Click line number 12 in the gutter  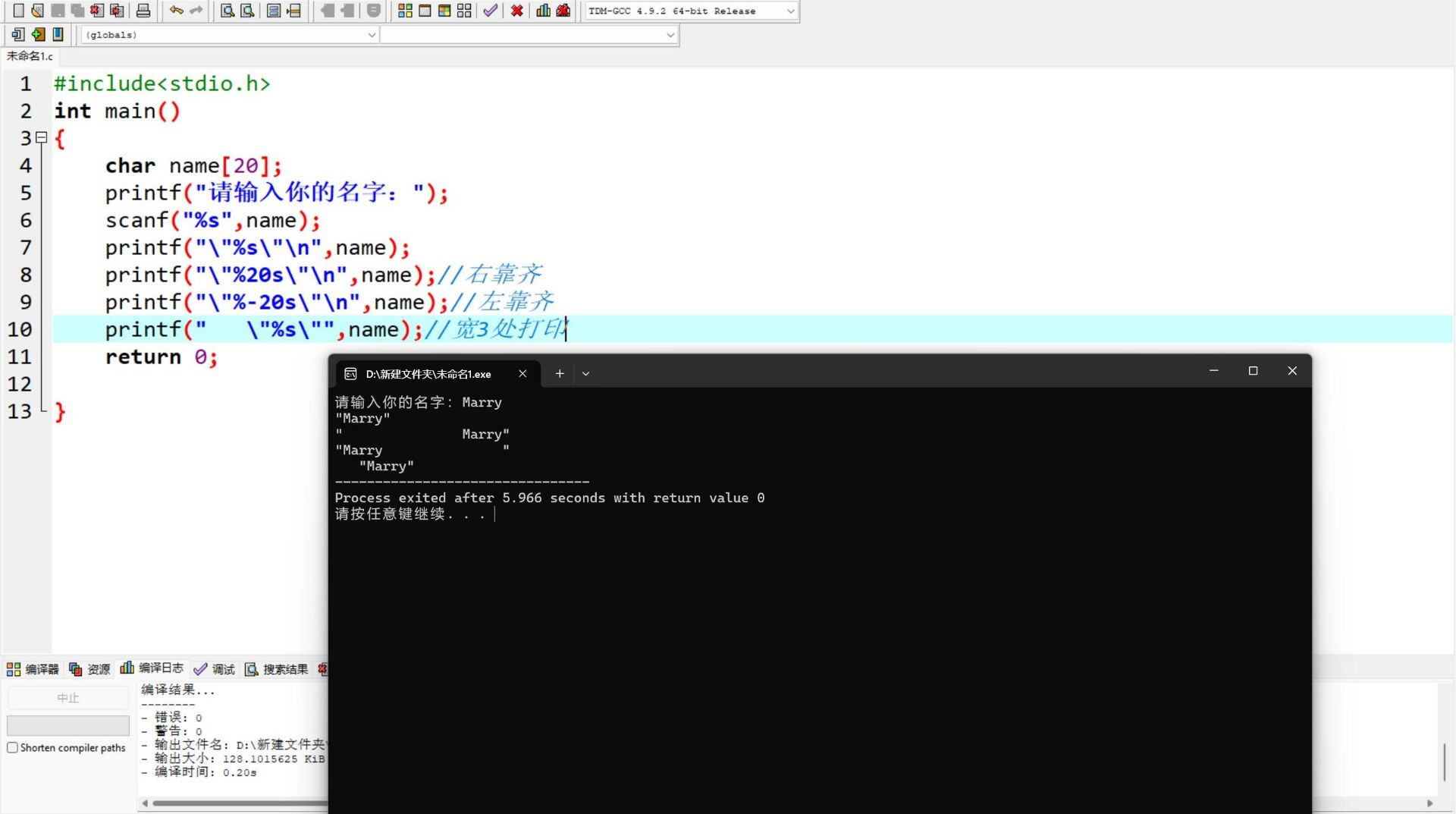[x=20, y=384]
